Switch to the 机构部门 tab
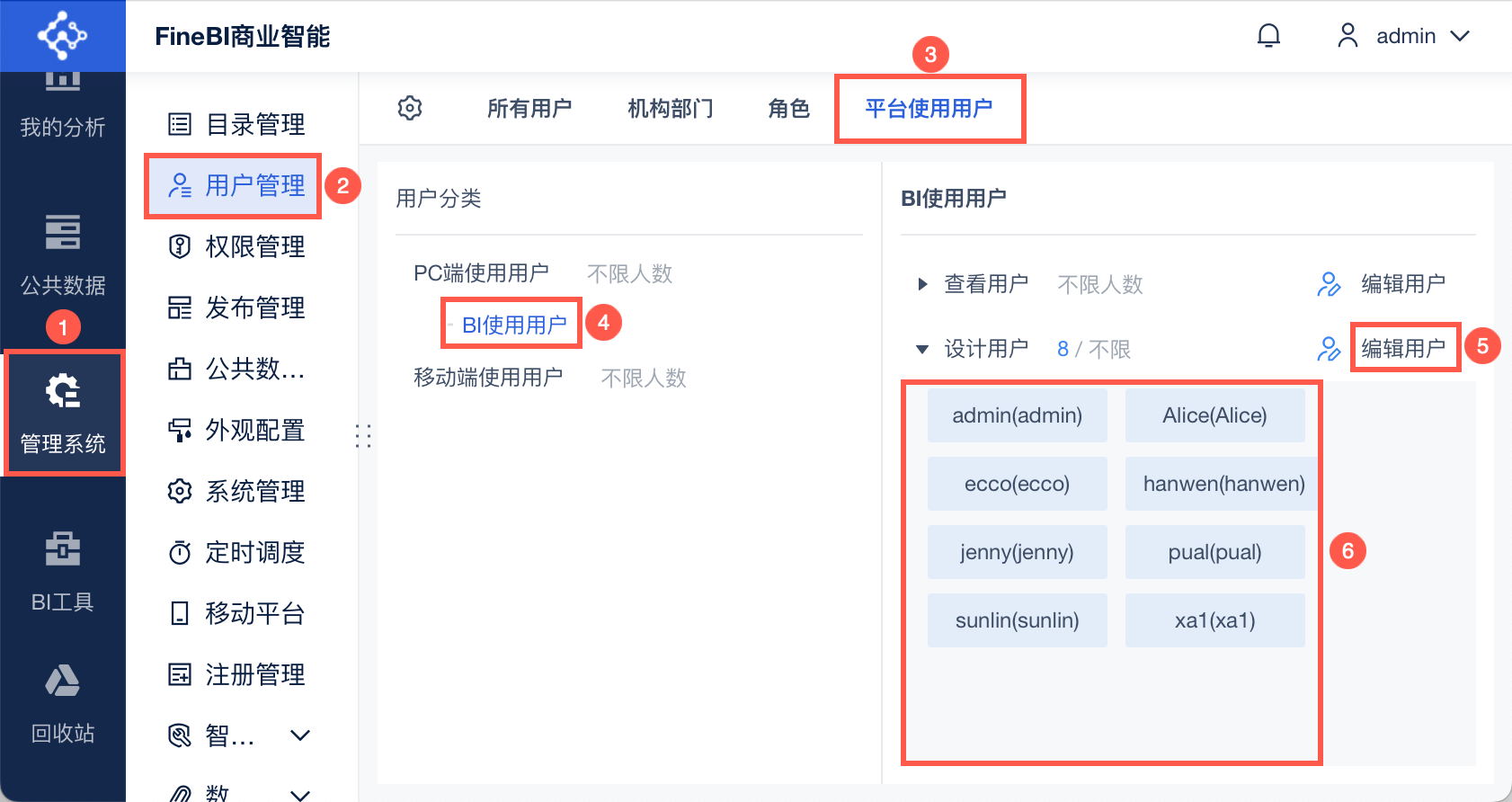Viewport: 1512px width, 802px height. click(670, 109)
